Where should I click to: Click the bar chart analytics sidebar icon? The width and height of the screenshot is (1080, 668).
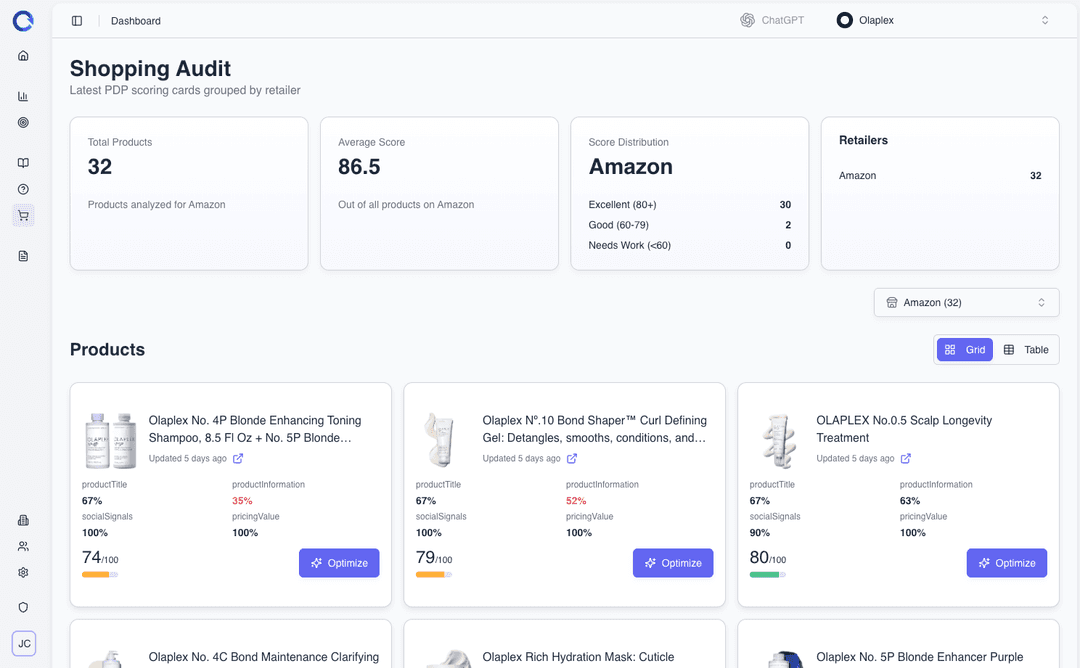(23, 96)
